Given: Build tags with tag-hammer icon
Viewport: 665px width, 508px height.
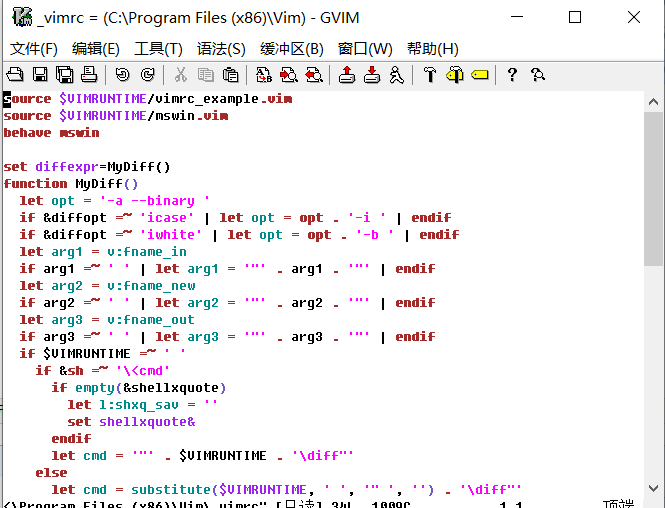Looking at the screenshot, I should 455,75.
